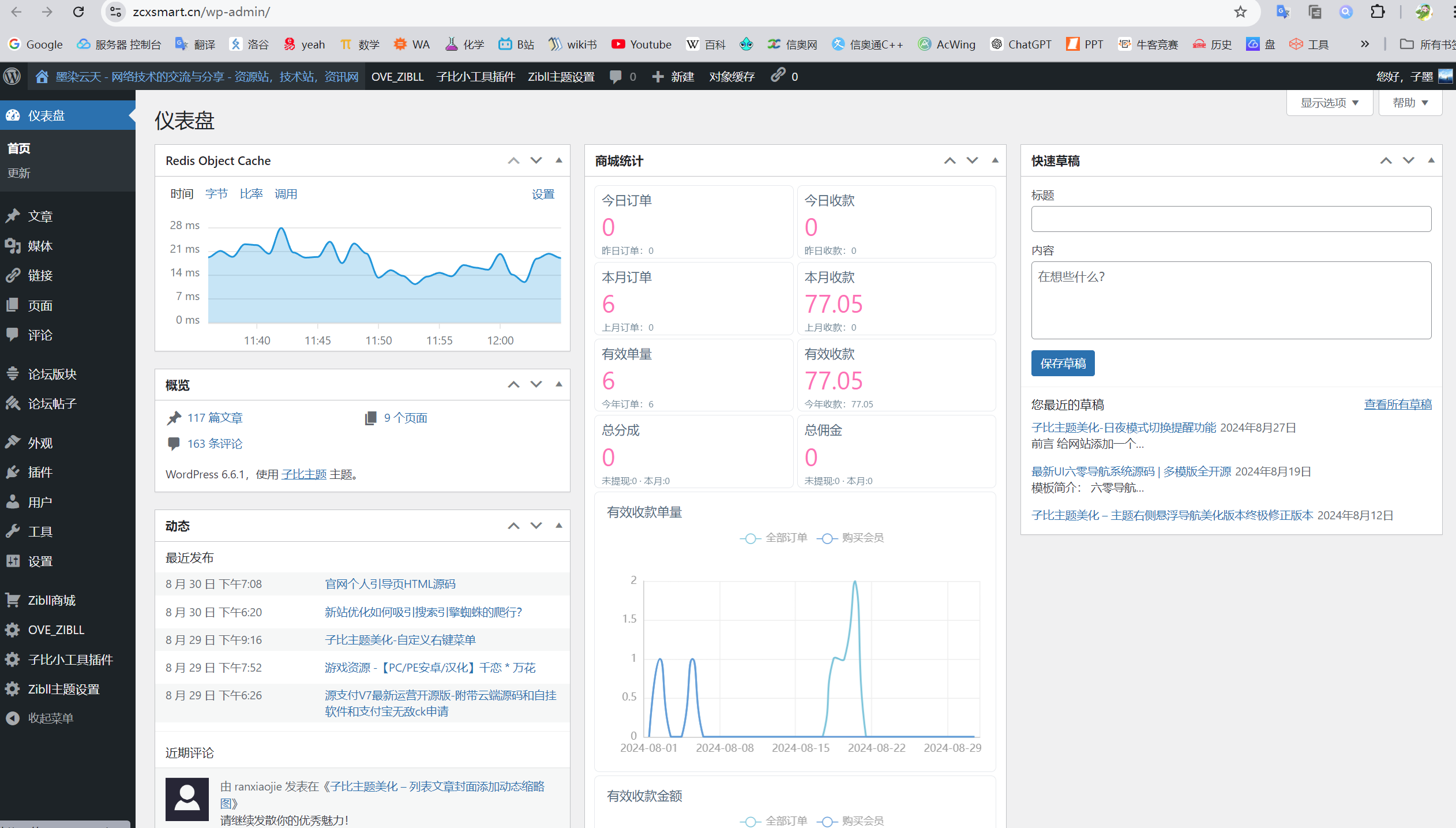
Task: Open 论坛版块 forum sections in sidebar
Action: click(67, 374)
